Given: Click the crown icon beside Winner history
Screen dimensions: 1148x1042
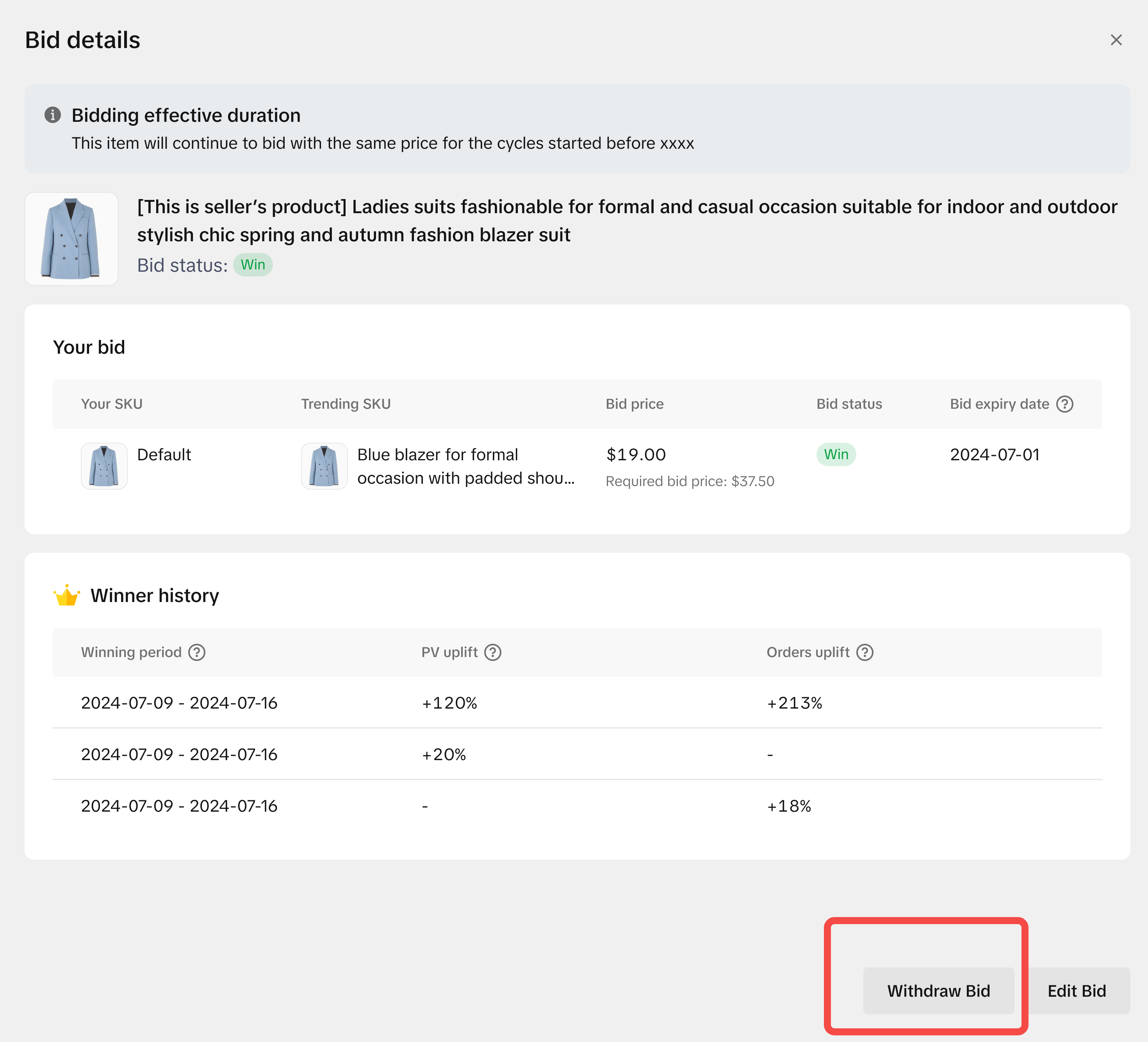Looking at the screenshot, I should coord(67,596).
